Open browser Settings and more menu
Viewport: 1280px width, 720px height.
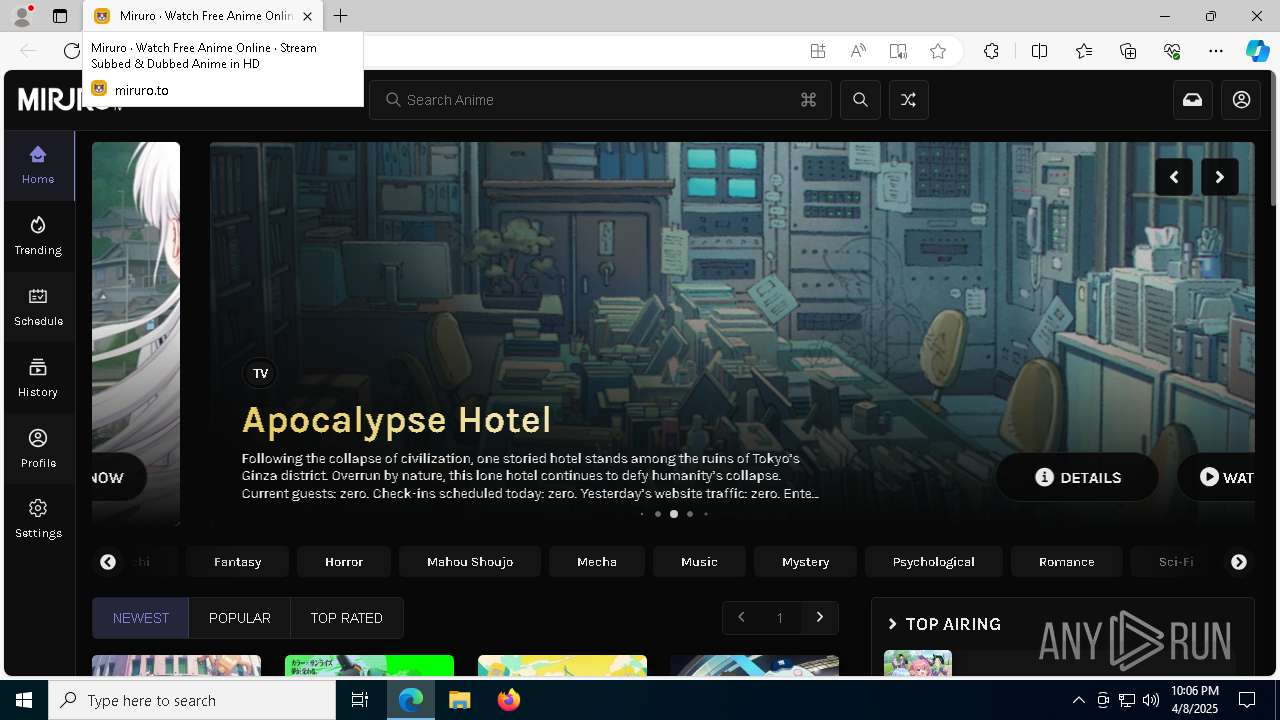[x=1216, y=51]
